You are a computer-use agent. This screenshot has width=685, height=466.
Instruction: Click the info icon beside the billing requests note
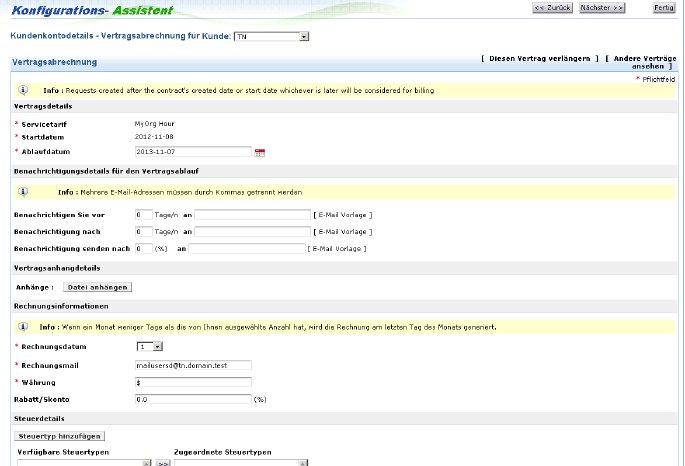pos(23,90)
